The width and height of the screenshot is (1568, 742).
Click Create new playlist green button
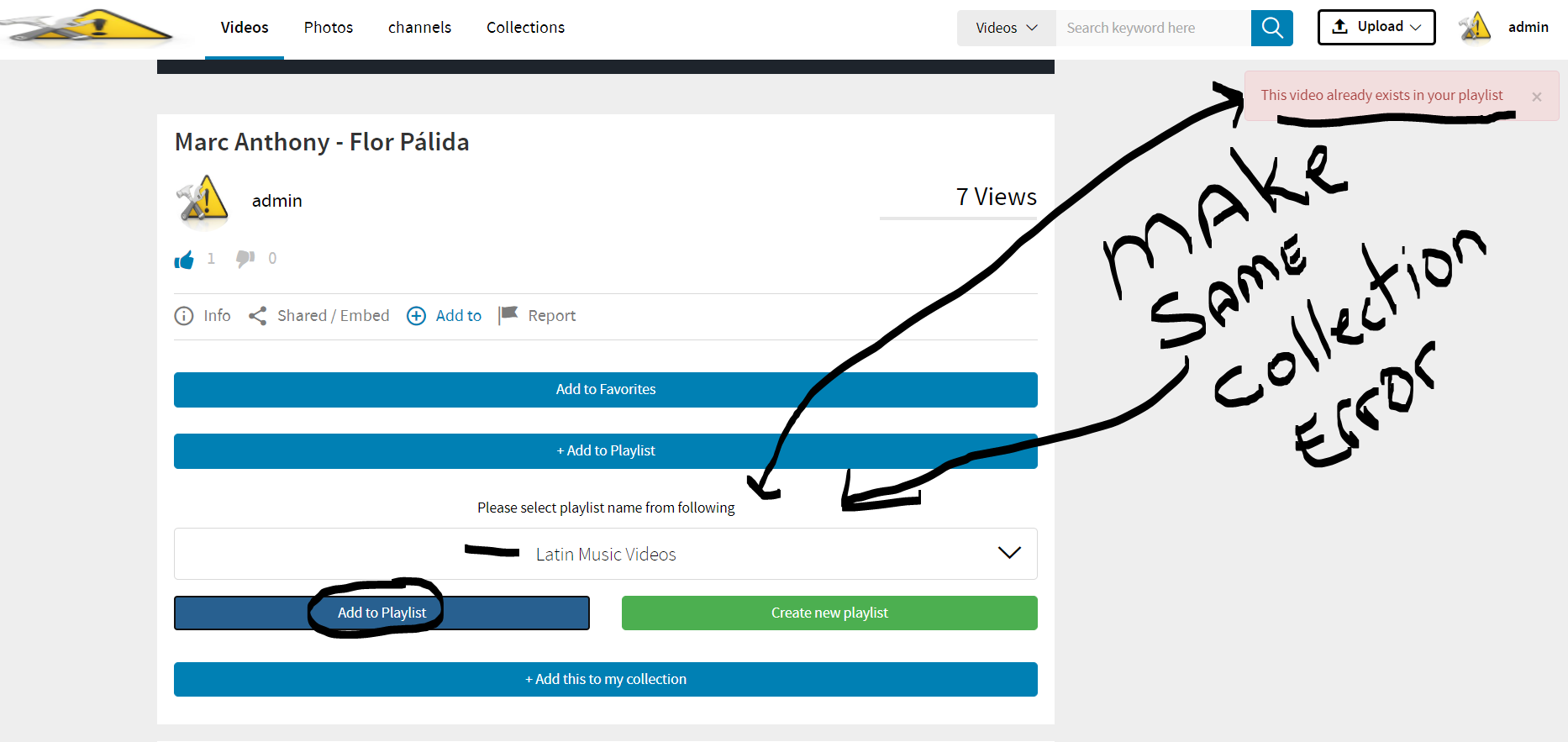[x=829, y=613]
